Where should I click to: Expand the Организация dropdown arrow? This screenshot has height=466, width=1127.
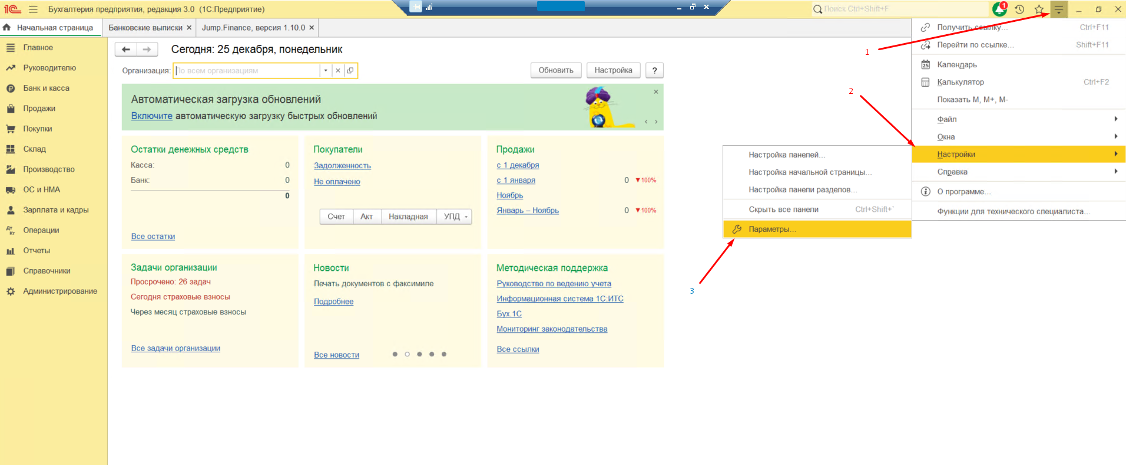[325, 70]
